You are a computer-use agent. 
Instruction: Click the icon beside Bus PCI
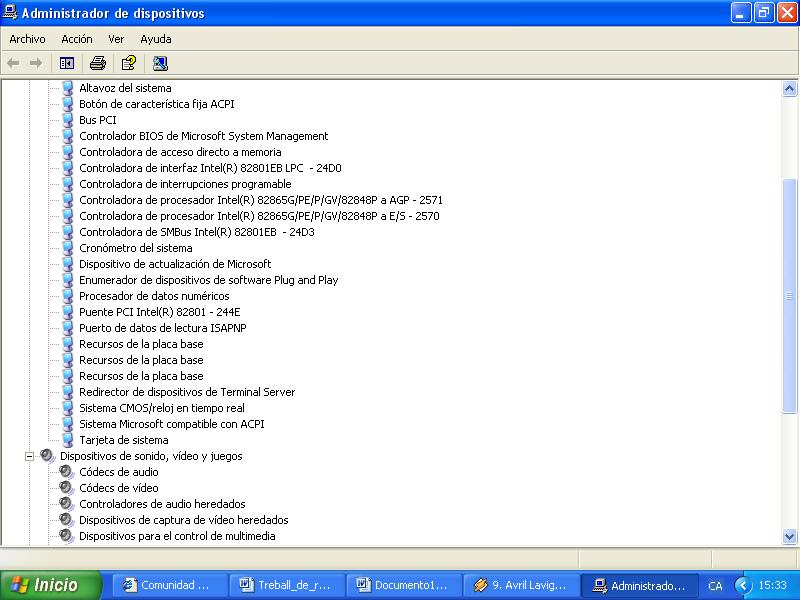coord(67,120)
